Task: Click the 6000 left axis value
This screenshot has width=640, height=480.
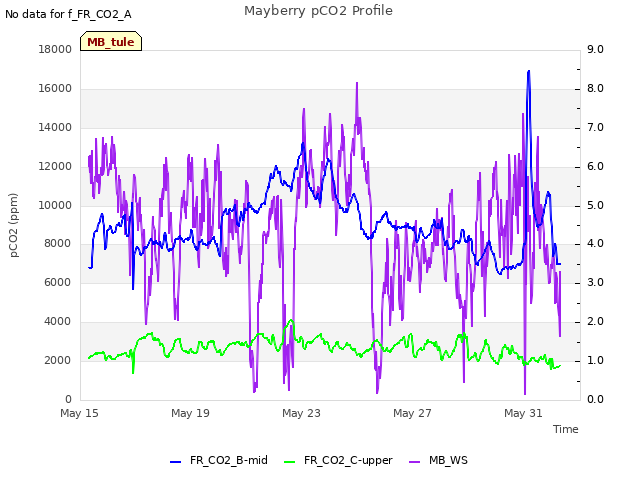Action: pyautogui.click(x=58, y=282)
